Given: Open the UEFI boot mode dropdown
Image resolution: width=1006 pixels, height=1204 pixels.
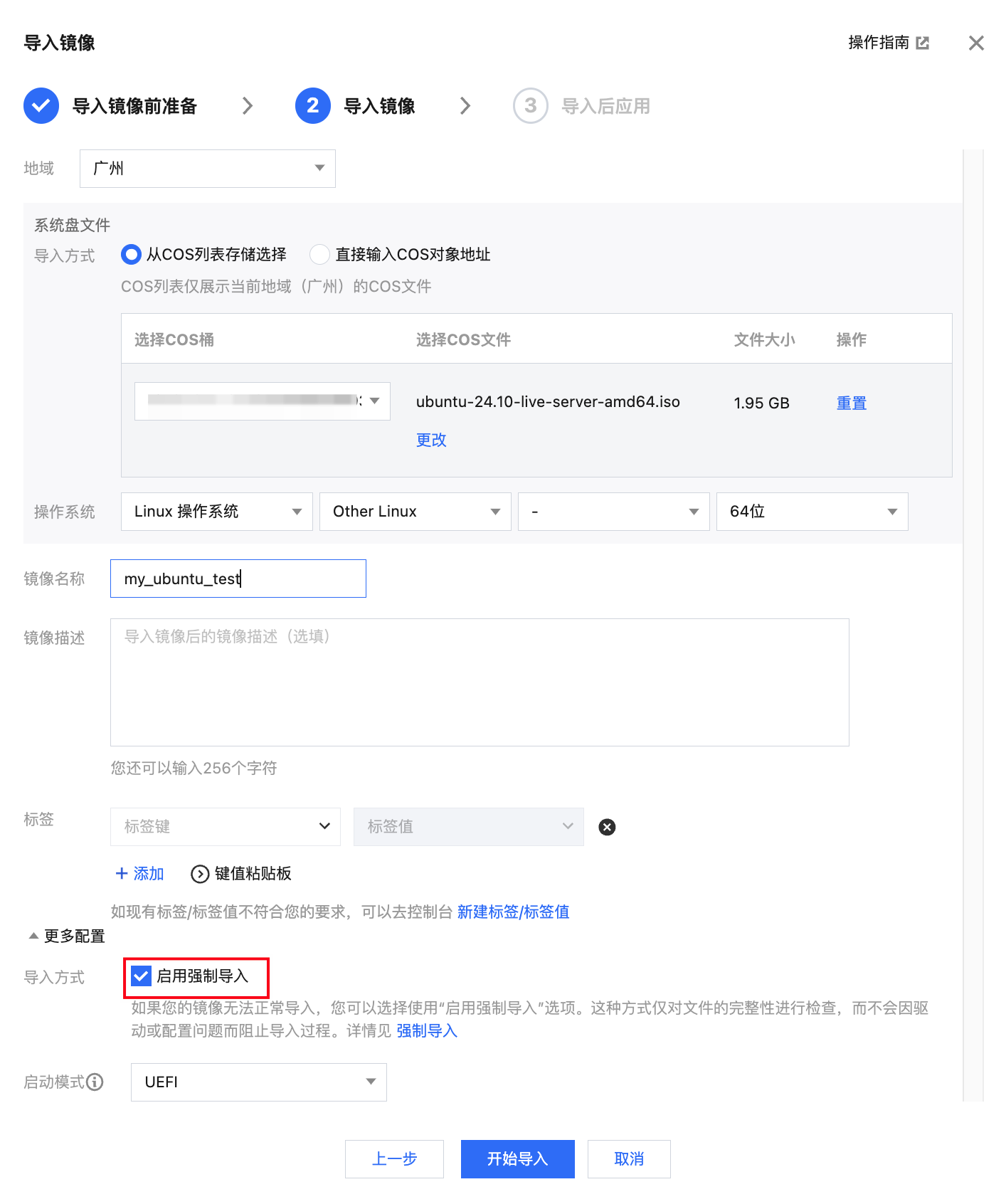Looking at the screenshot, I should [258, 1082].
